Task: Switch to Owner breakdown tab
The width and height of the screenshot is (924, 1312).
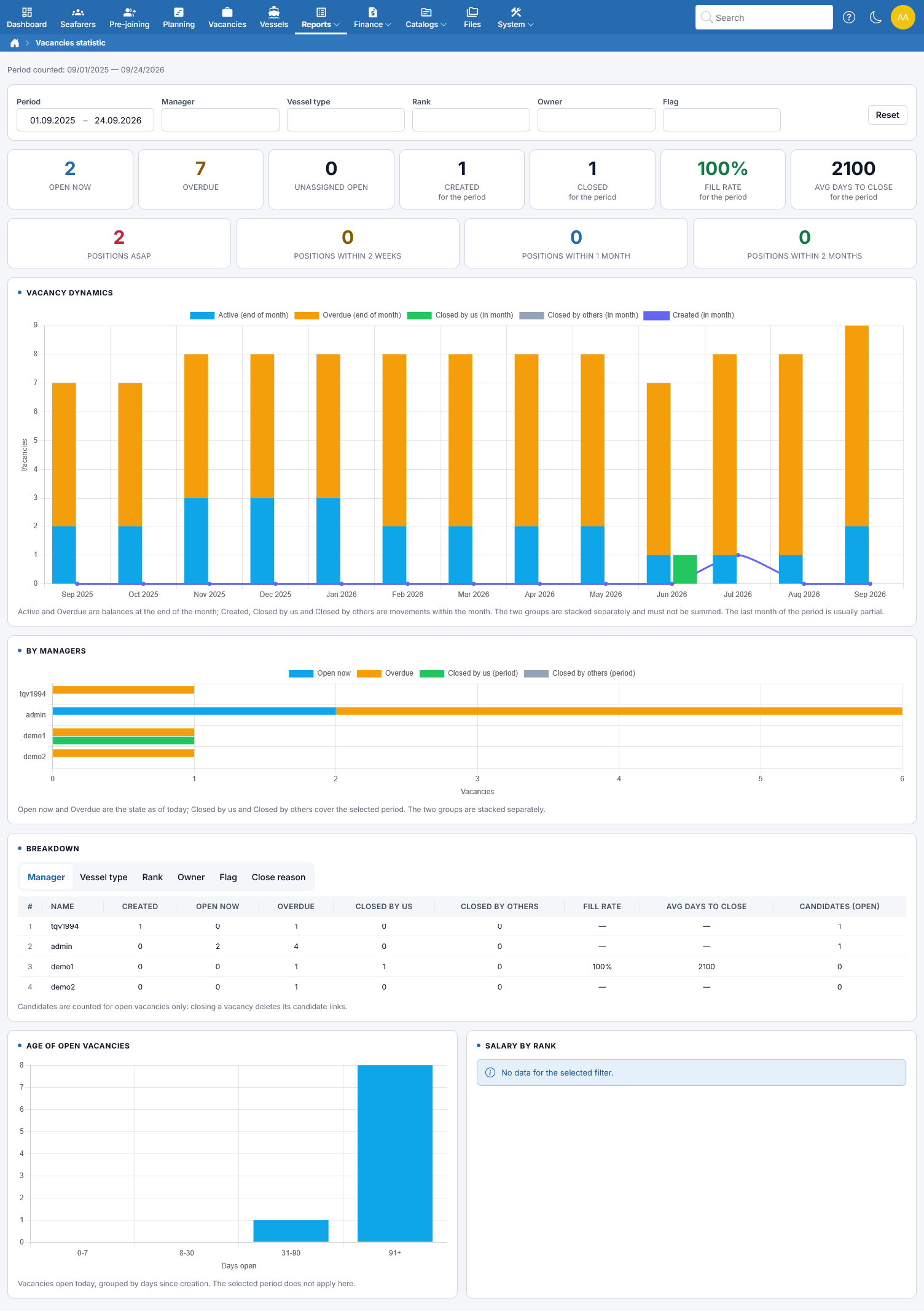Action: [x=191, y=877]
